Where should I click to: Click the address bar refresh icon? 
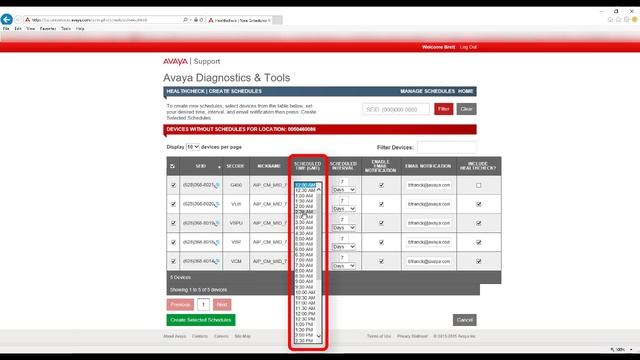(x=201, y=20)
